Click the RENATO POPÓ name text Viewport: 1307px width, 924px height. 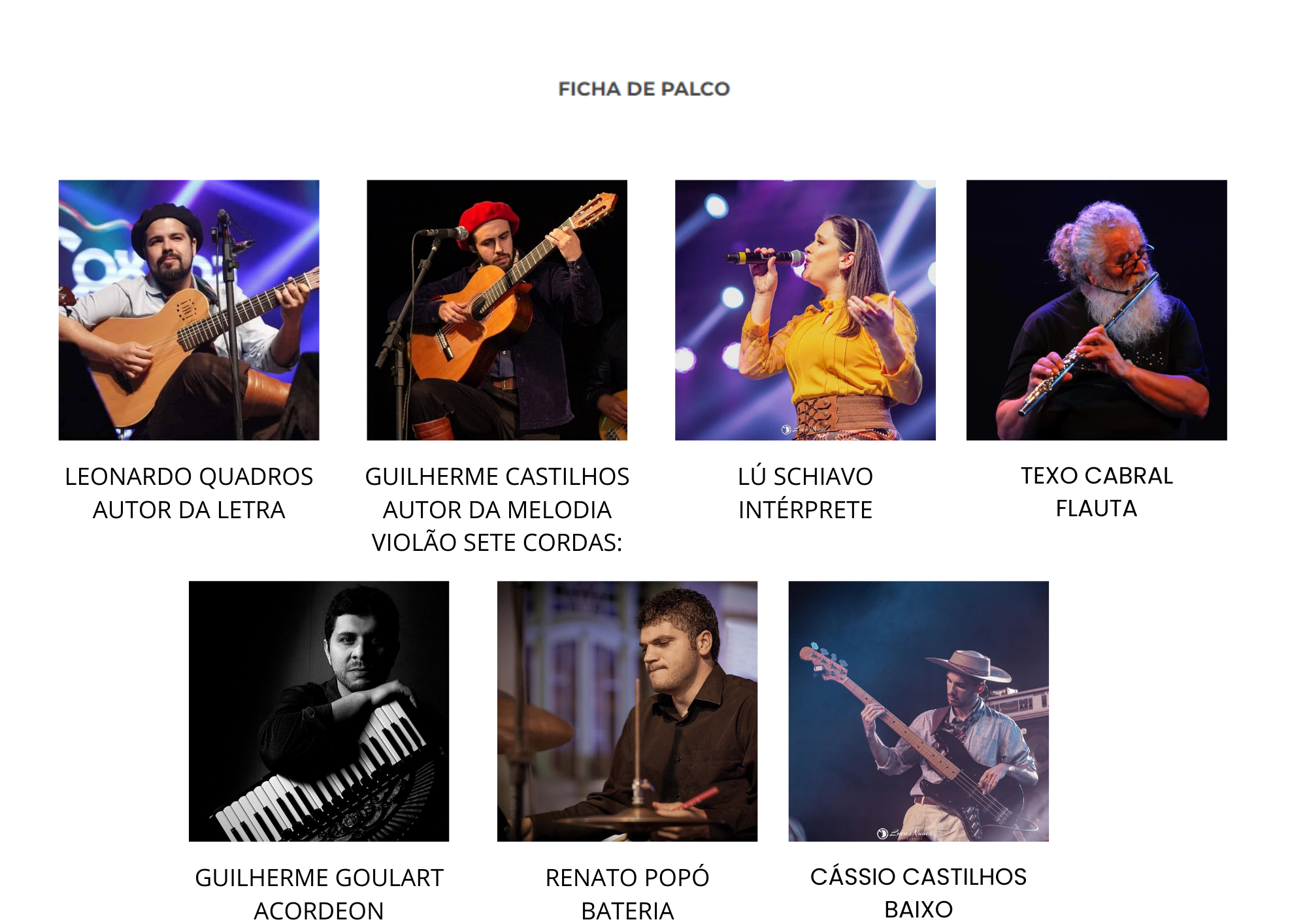tap(627, 878)
